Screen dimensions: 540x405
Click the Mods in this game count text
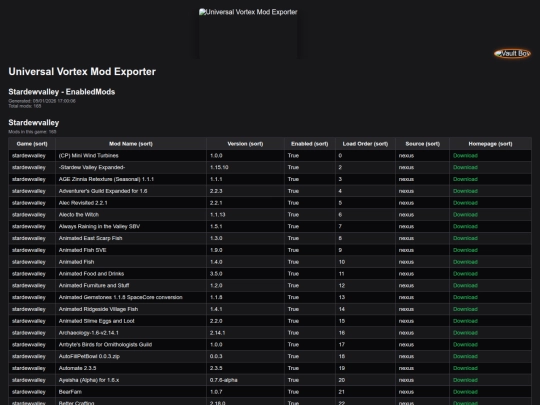click(x=32, y=132)
